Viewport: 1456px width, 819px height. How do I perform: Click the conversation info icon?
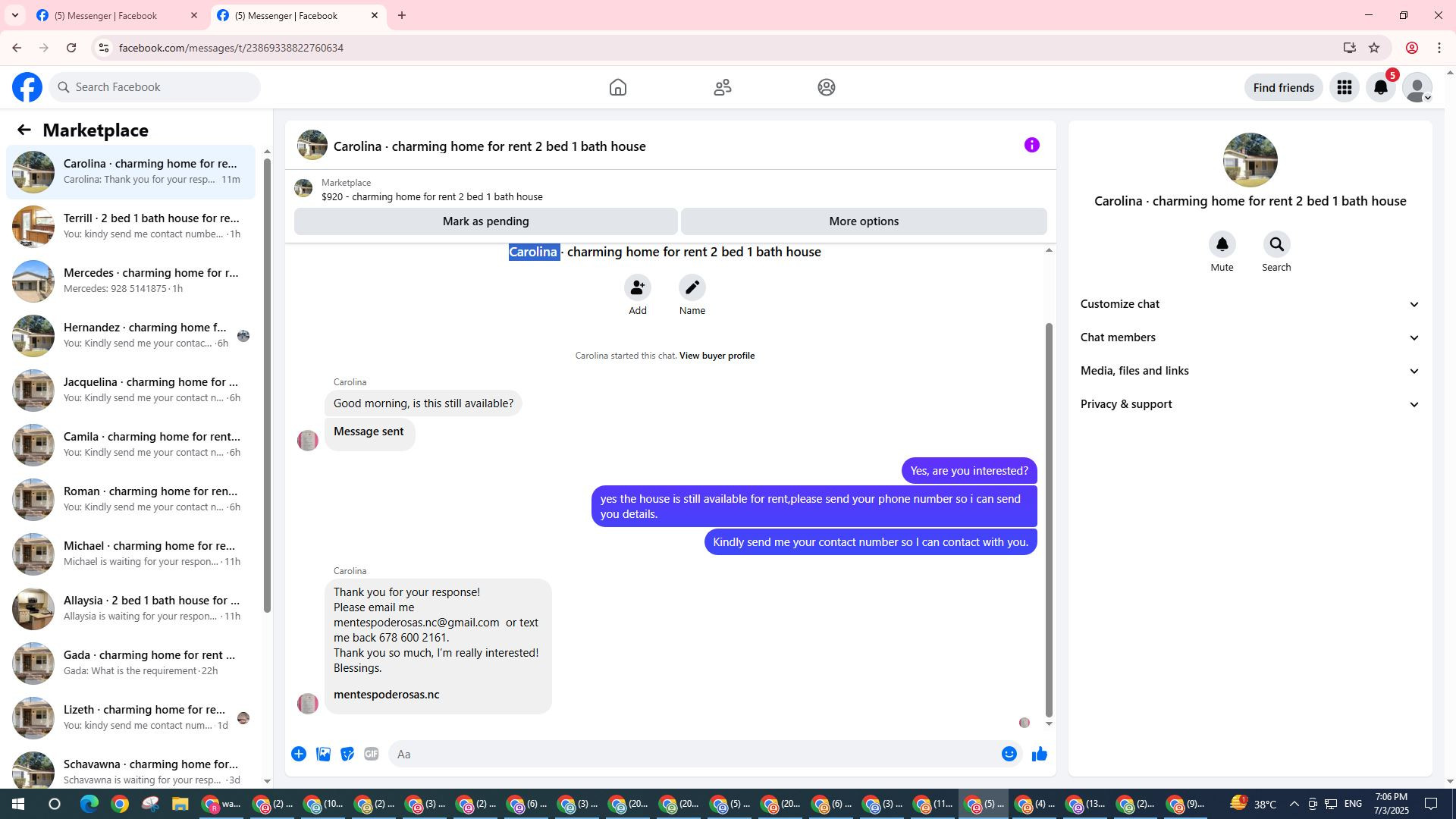1031,146
